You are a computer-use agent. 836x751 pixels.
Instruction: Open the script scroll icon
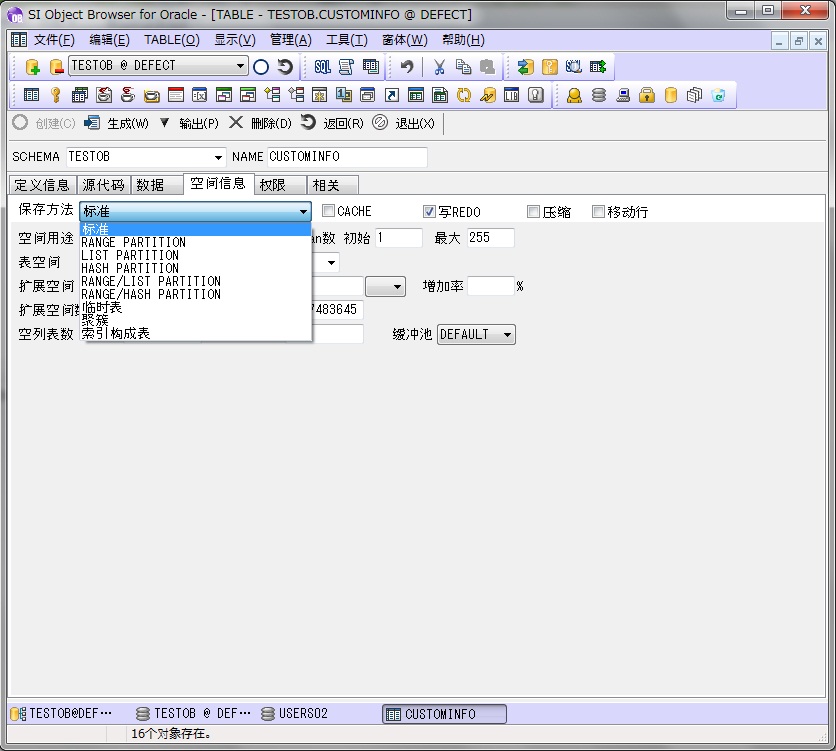pyautogui.click(x=346, y=67)
